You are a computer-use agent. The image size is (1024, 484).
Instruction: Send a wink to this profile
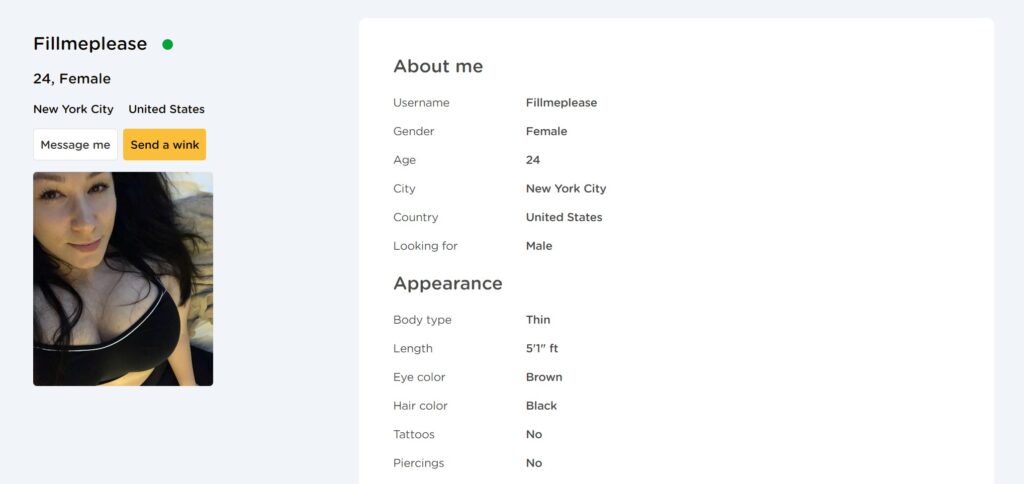point(164,145)
